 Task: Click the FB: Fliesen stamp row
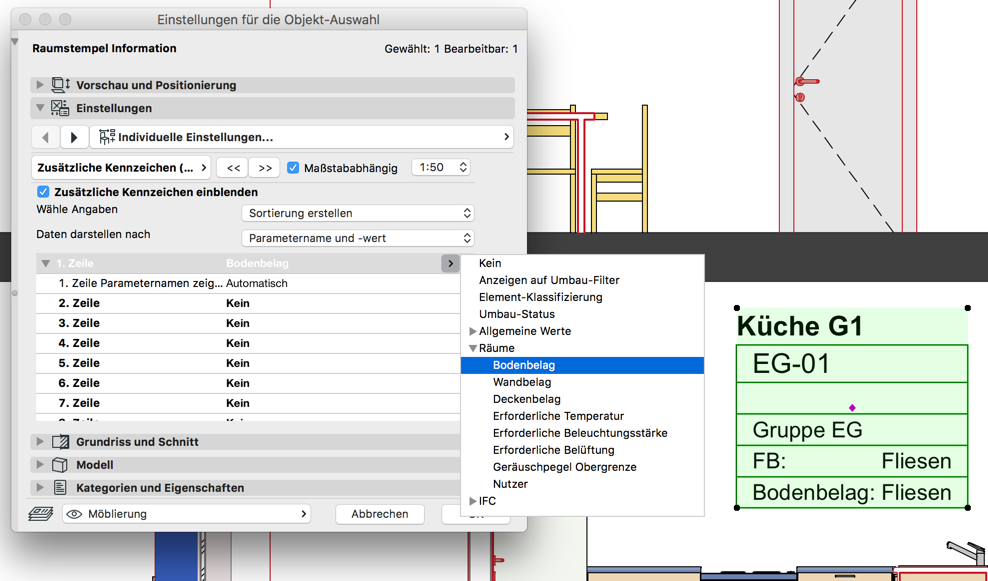point(851,461)
